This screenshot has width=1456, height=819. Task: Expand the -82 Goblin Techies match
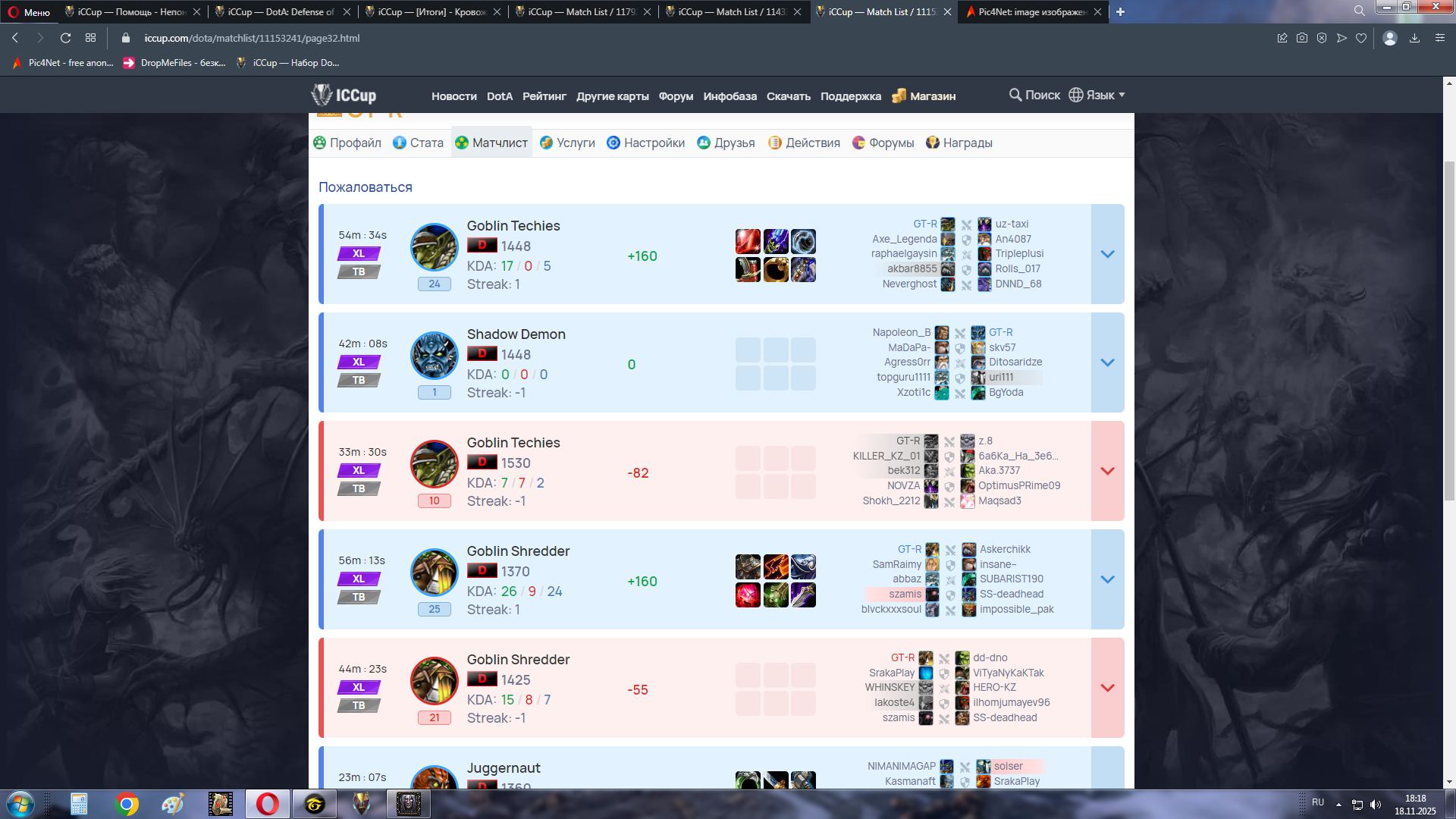point(1107,471)
